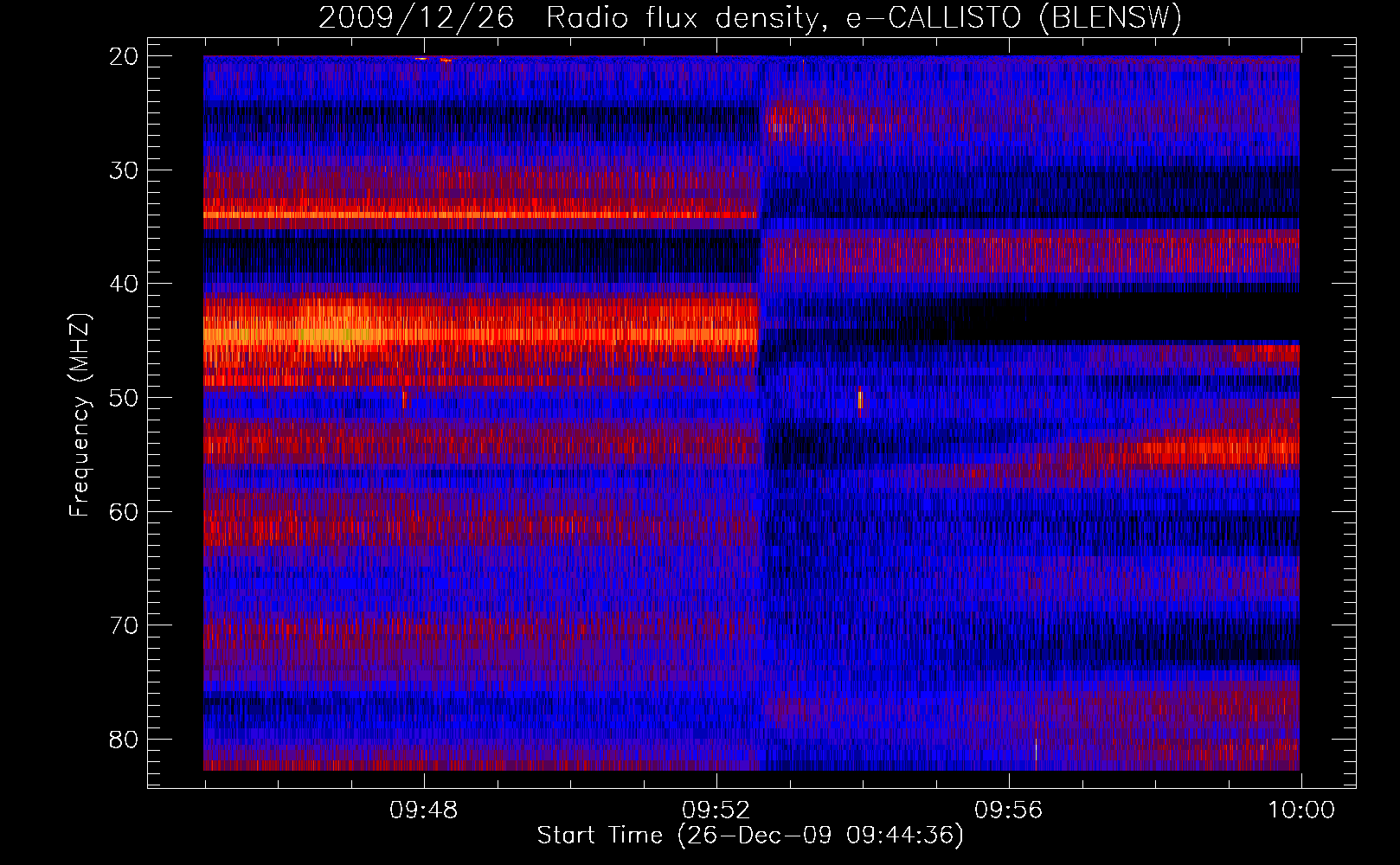Viewport: 1400px width, 865px height.
Task: Click the bright yellow burst near 50 MHz after 09:53
Action: click(860, 400)
